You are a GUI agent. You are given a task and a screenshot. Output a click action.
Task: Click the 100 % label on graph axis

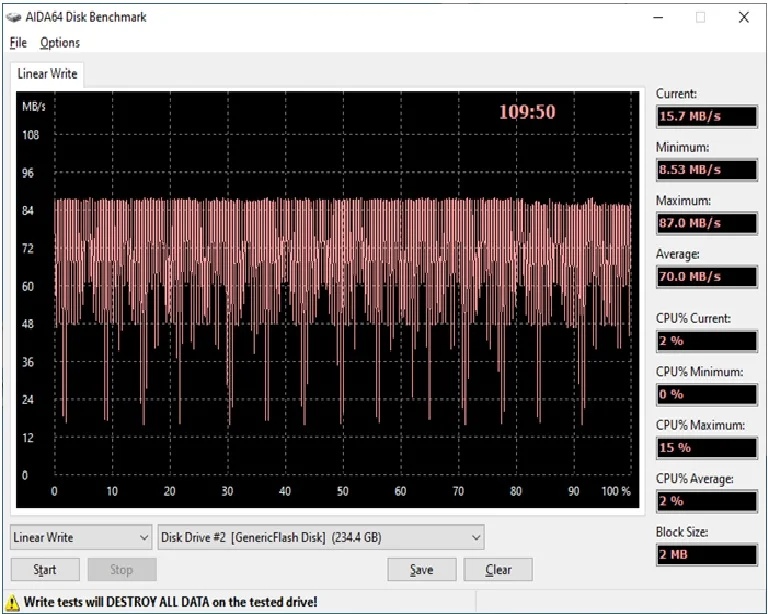[x=616, y=491]
